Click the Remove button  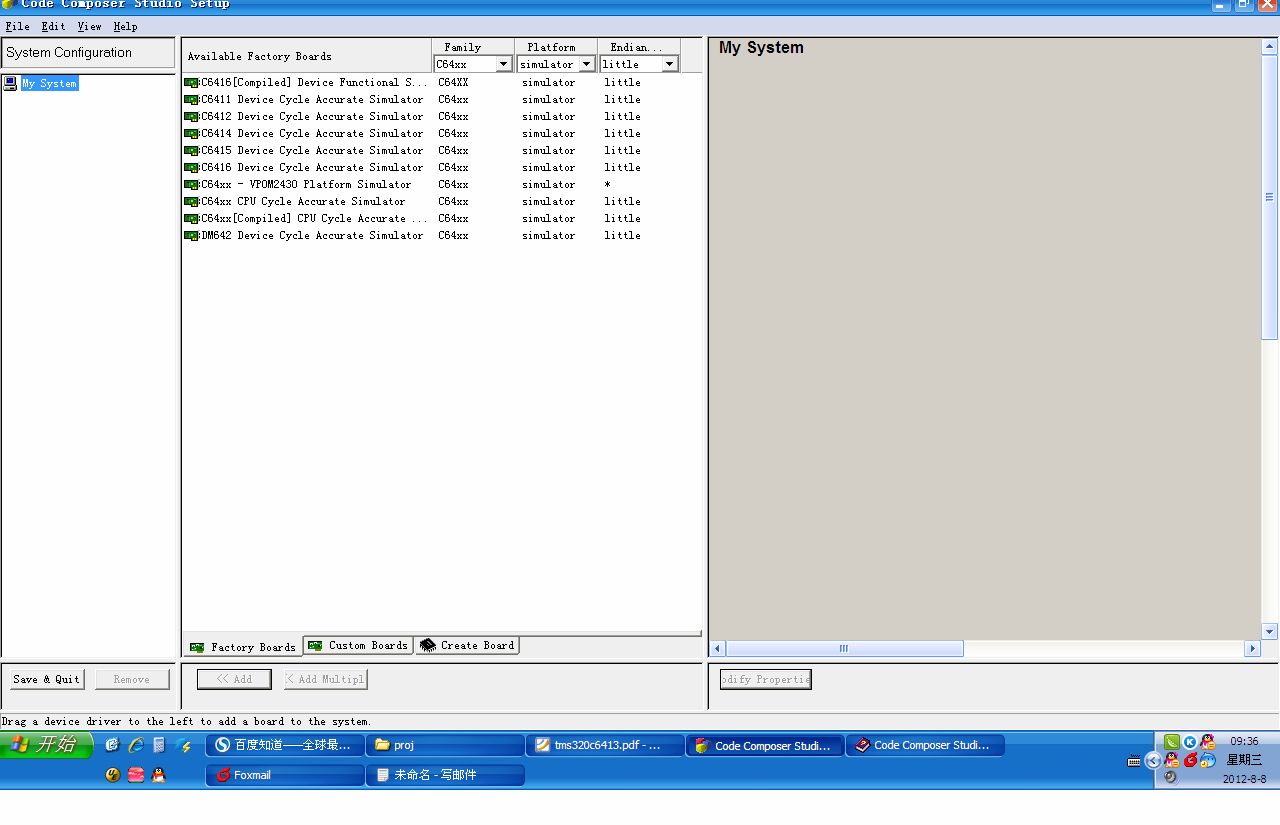point(132,679)
